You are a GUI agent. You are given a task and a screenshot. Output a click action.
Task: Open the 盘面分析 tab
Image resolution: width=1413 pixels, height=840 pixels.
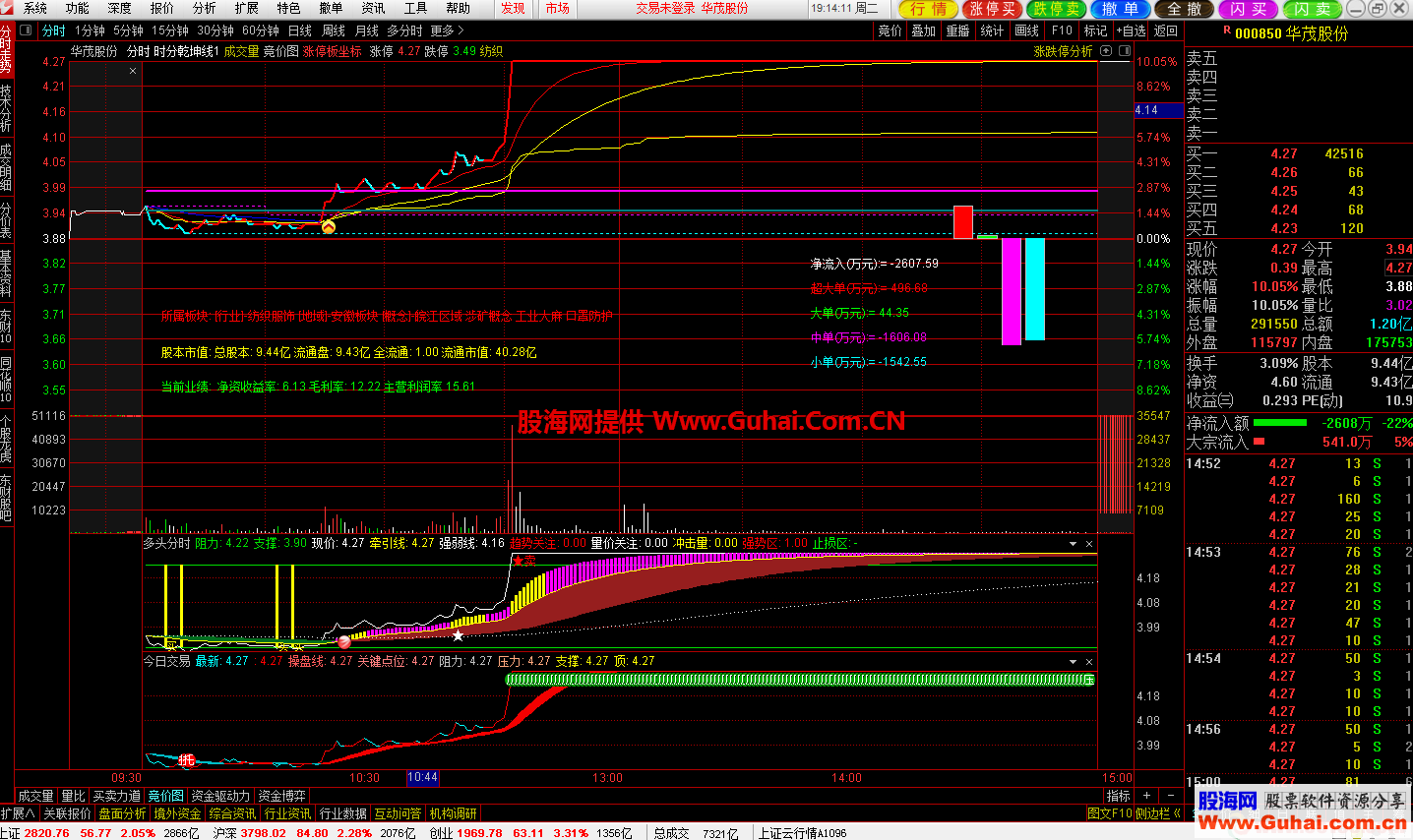(x=122, y=813)
